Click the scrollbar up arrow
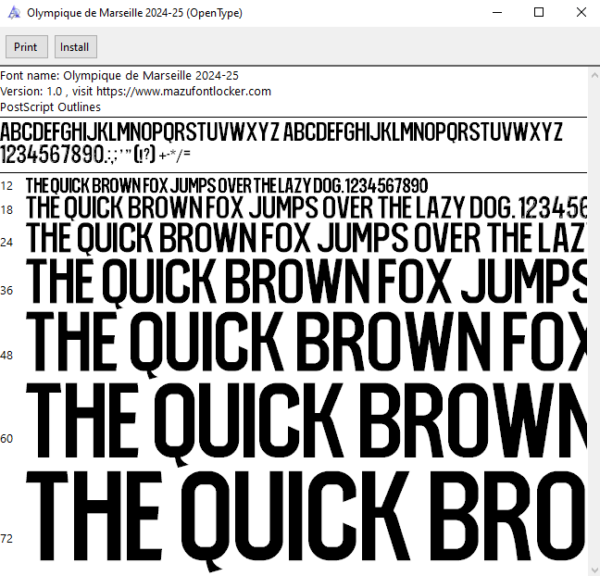The width and height of the screenshot is (600, 576). pos(594,75)
